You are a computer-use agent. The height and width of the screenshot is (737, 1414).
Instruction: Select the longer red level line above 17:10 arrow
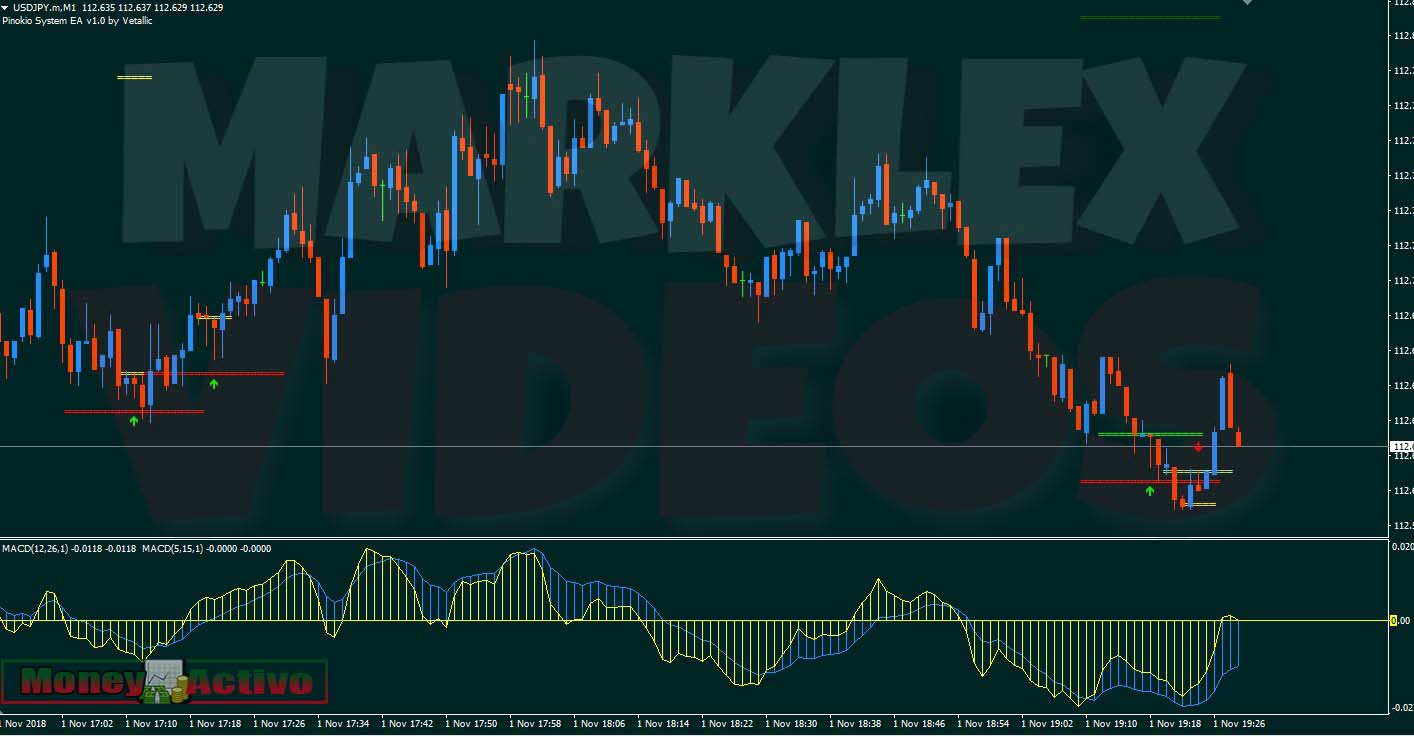click(x=134, y=411)
